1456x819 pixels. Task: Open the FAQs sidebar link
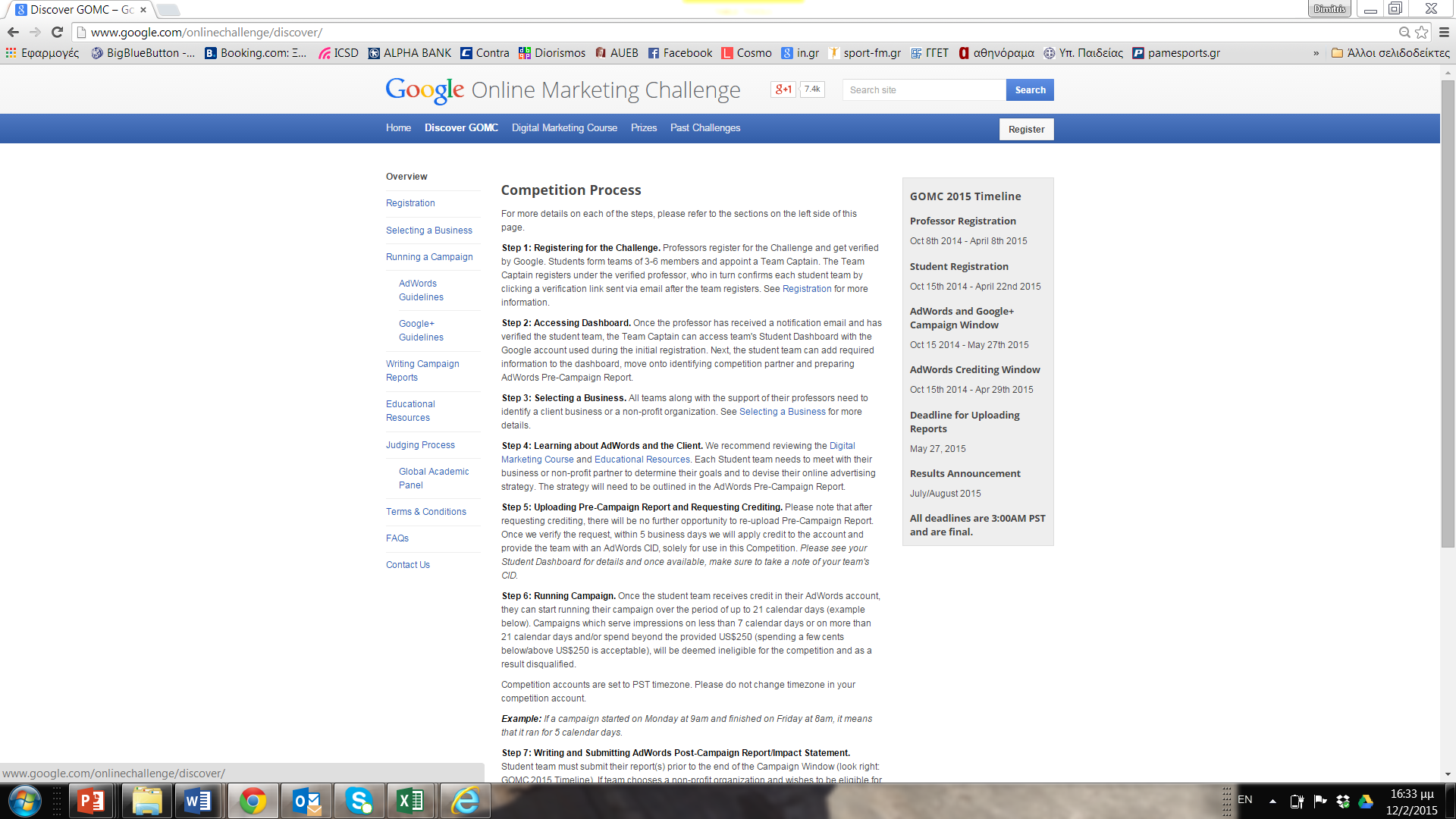[x=397, y=538]
